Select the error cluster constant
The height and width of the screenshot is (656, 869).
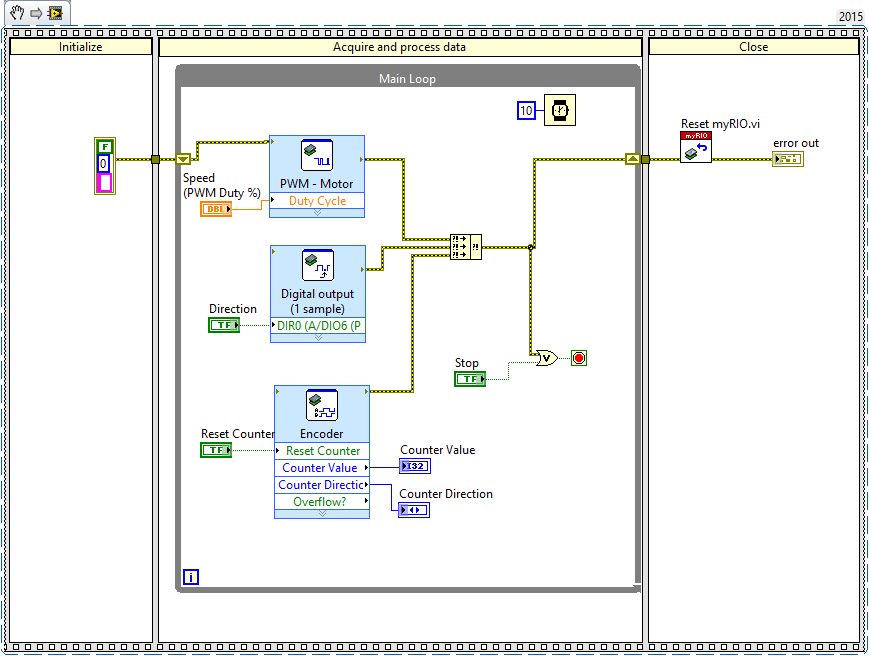[x=105, y=166]
